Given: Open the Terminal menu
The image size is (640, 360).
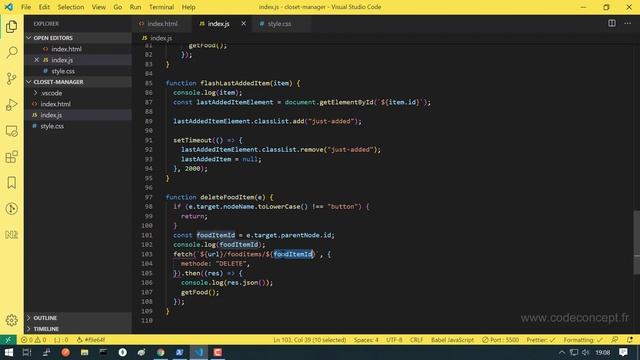Looking at the screenshot, I should (161, 7).
